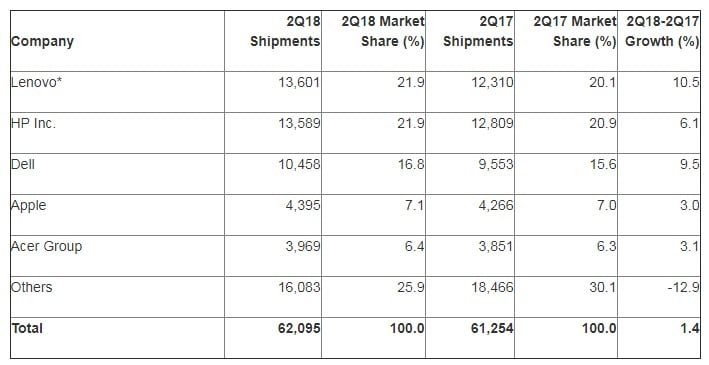
Task: Select the 2Q17 Shipments column header
Action: (478, 31)
